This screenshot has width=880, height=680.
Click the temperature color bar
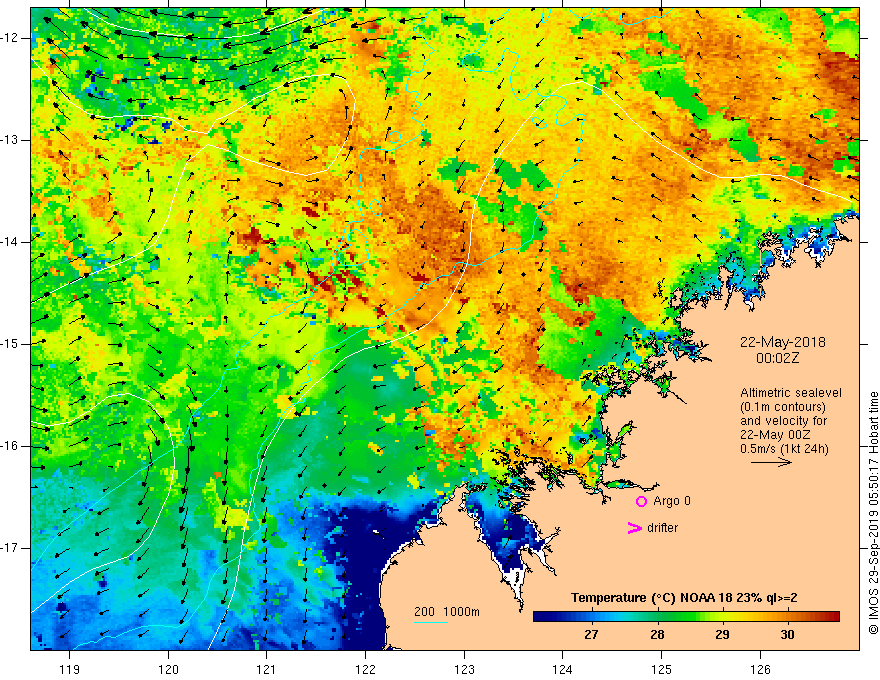pyautogui.click(x=686, y=617)
